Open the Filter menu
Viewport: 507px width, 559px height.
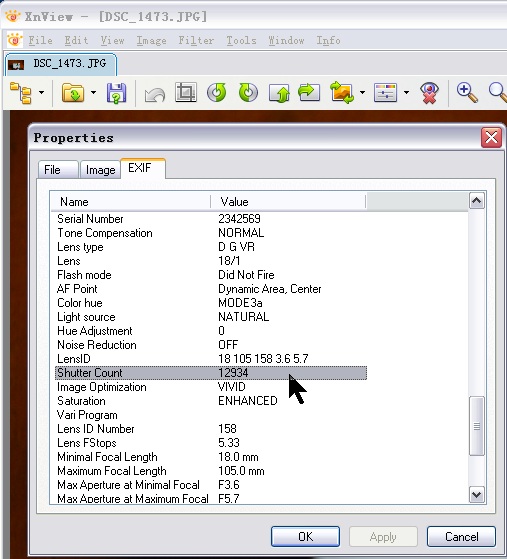196,40
